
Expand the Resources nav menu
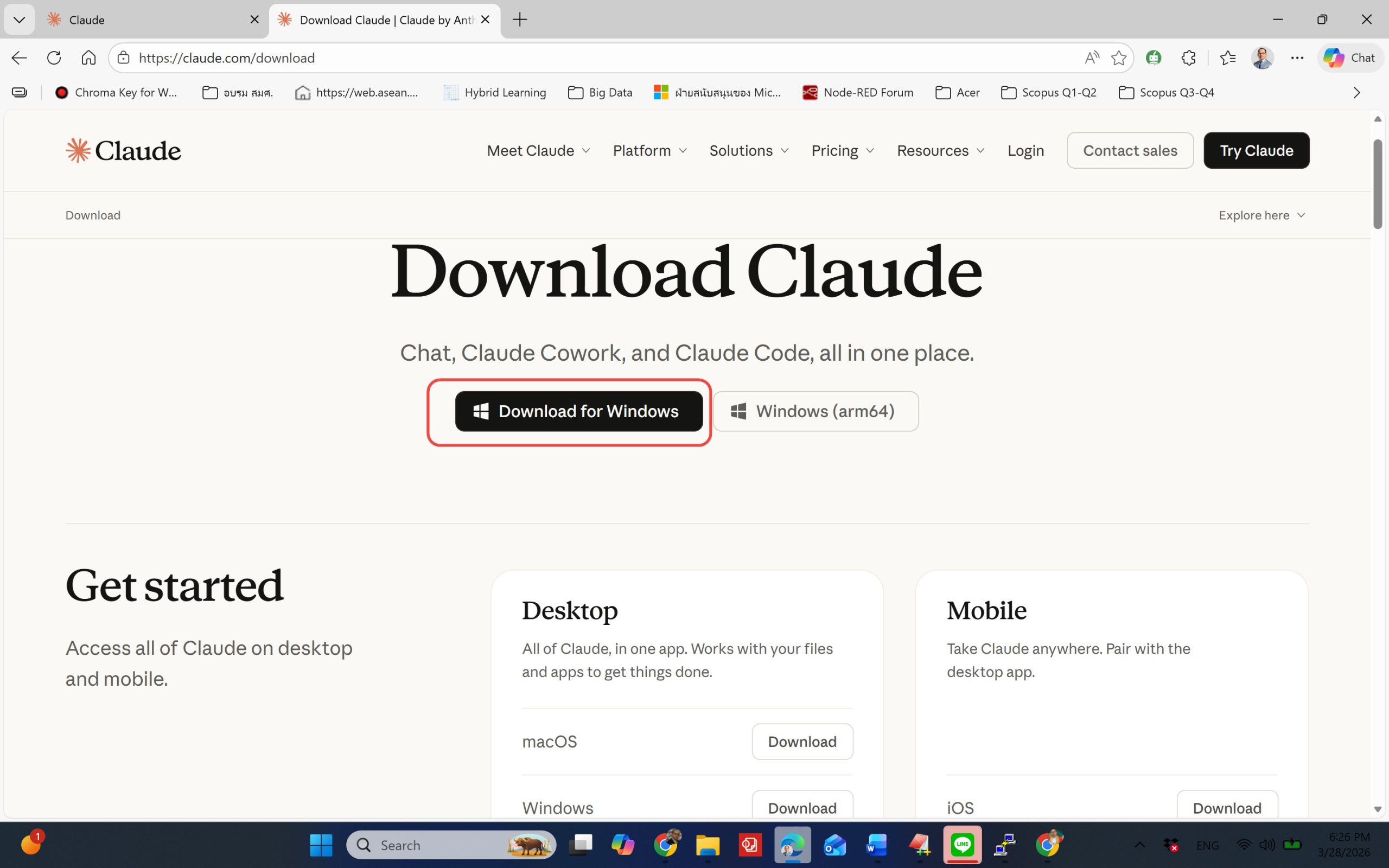coord(940,150)
